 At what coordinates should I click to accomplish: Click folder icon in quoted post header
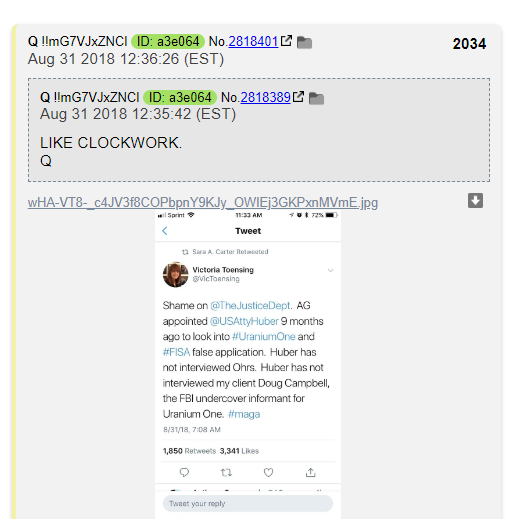point(316,98)
